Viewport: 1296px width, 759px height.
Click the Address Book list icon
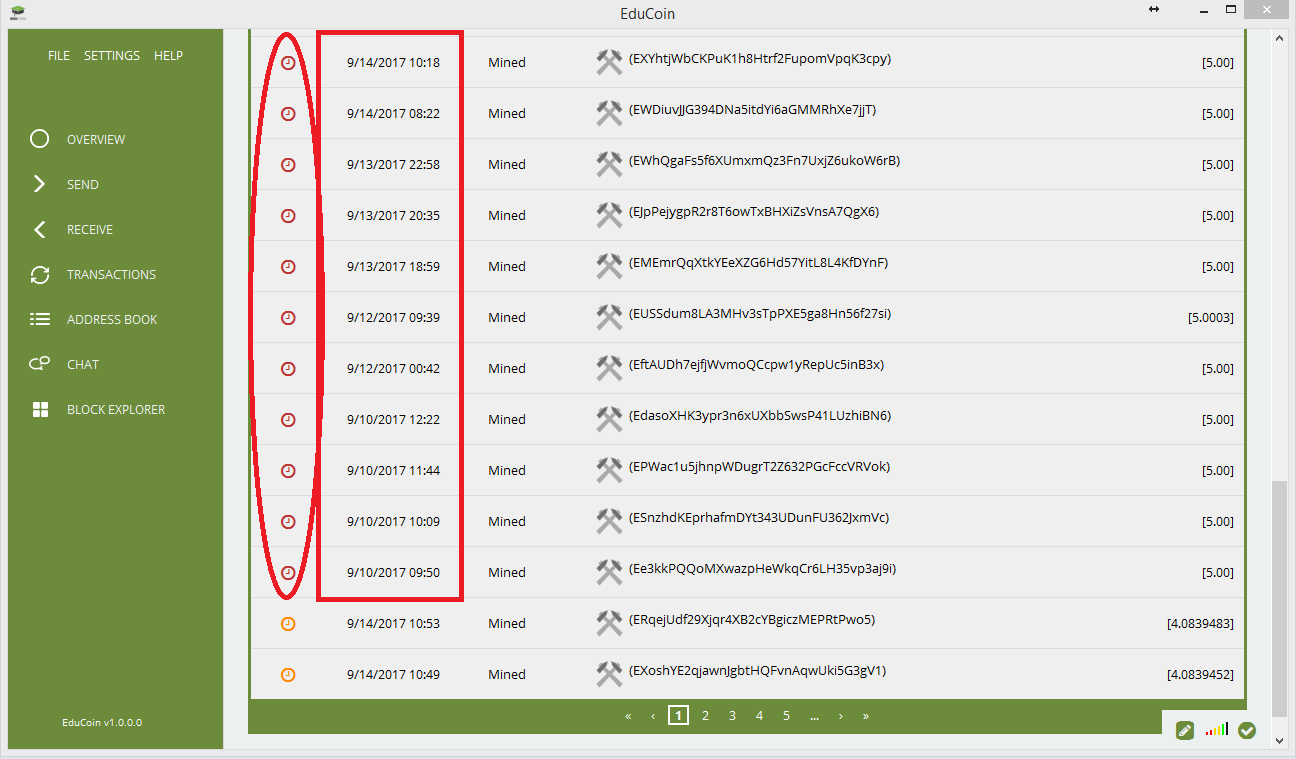tap(40, 319)
